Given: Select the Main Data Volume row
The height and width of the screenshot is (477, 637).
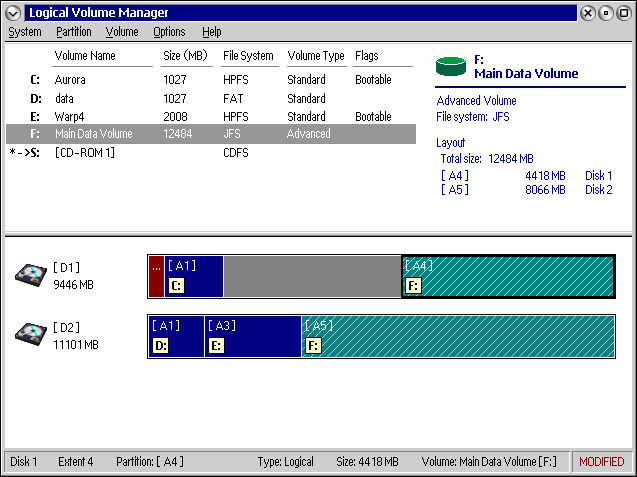Looking at the screenshot, I should pos(211,134).
